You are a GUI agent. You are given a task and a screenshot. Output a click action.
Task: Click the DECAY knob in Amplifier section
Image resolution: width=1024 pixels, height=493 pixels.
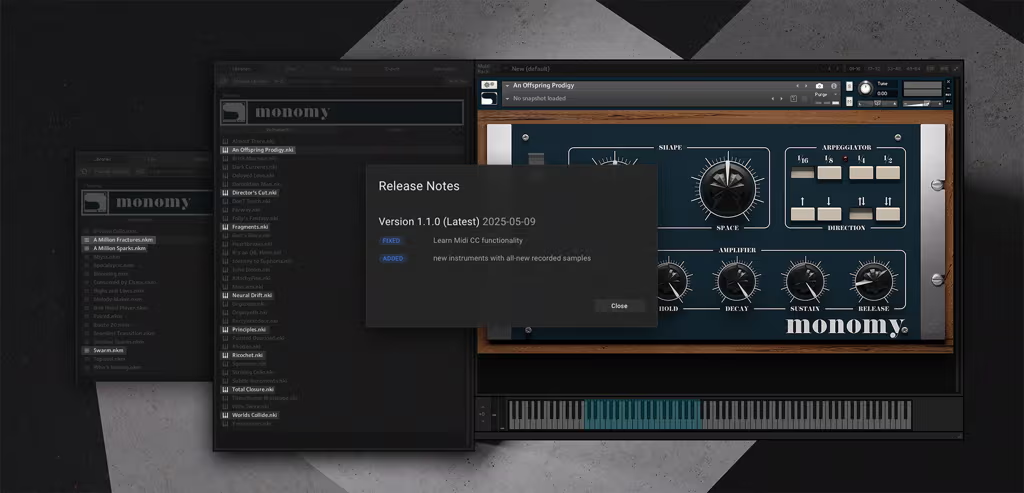[x=738, y=282]
